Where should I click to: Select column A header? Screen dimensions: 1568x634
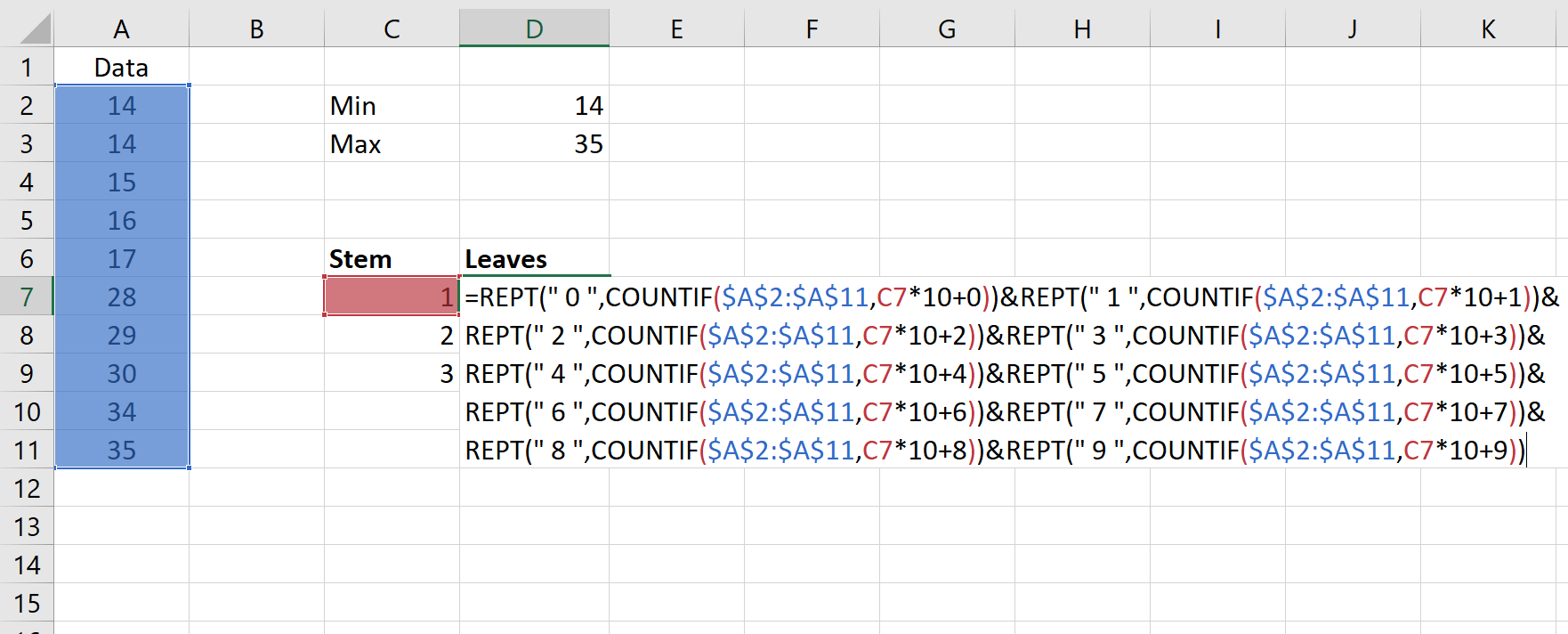point(122,28)
